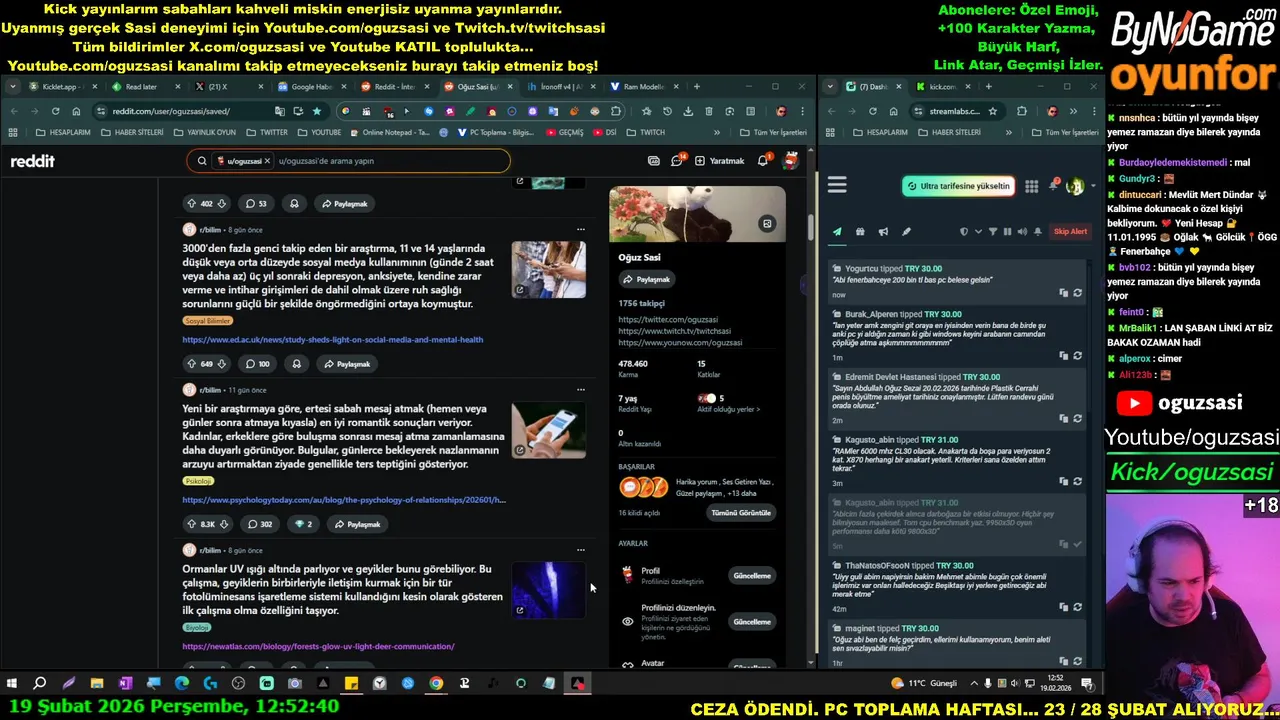1280x720 pixels.
Task: Open Windows taskbar search icon
Action: (40, 683)
